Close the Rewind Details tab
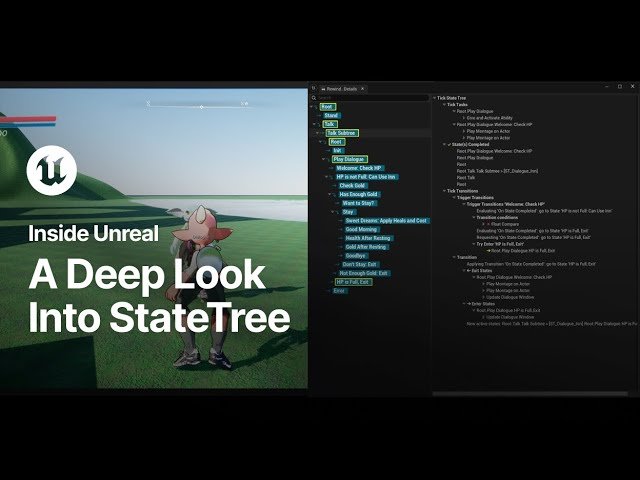The height and width of the screenshot is (480, 640). (x=362, y=89)
